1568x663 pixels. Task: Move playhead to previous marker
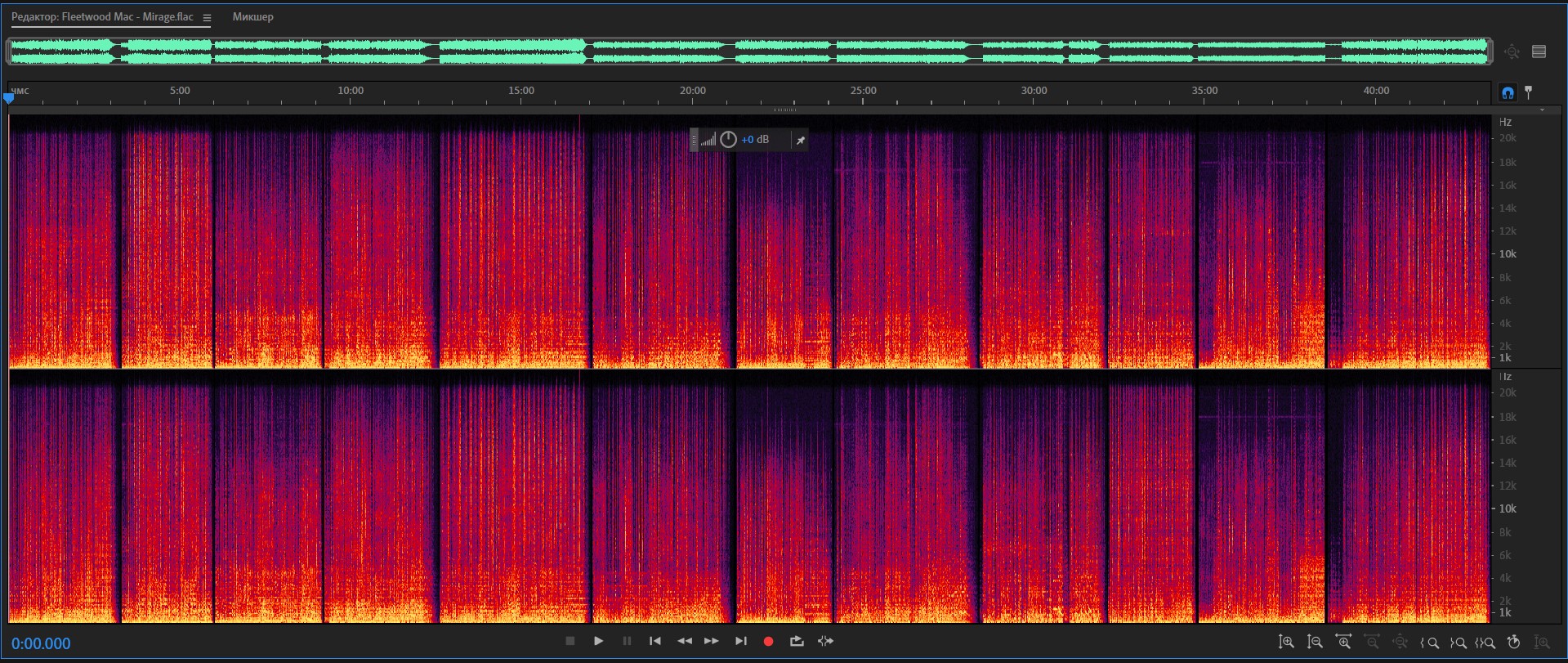(x=654, y=642)
